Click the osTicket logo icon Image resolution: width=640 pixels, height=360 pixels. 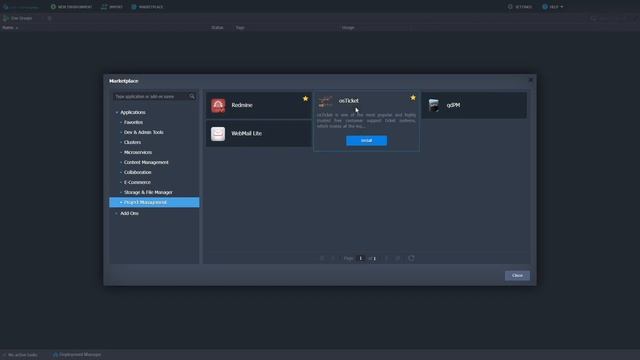pyautogui.click(x=325, y=101)
